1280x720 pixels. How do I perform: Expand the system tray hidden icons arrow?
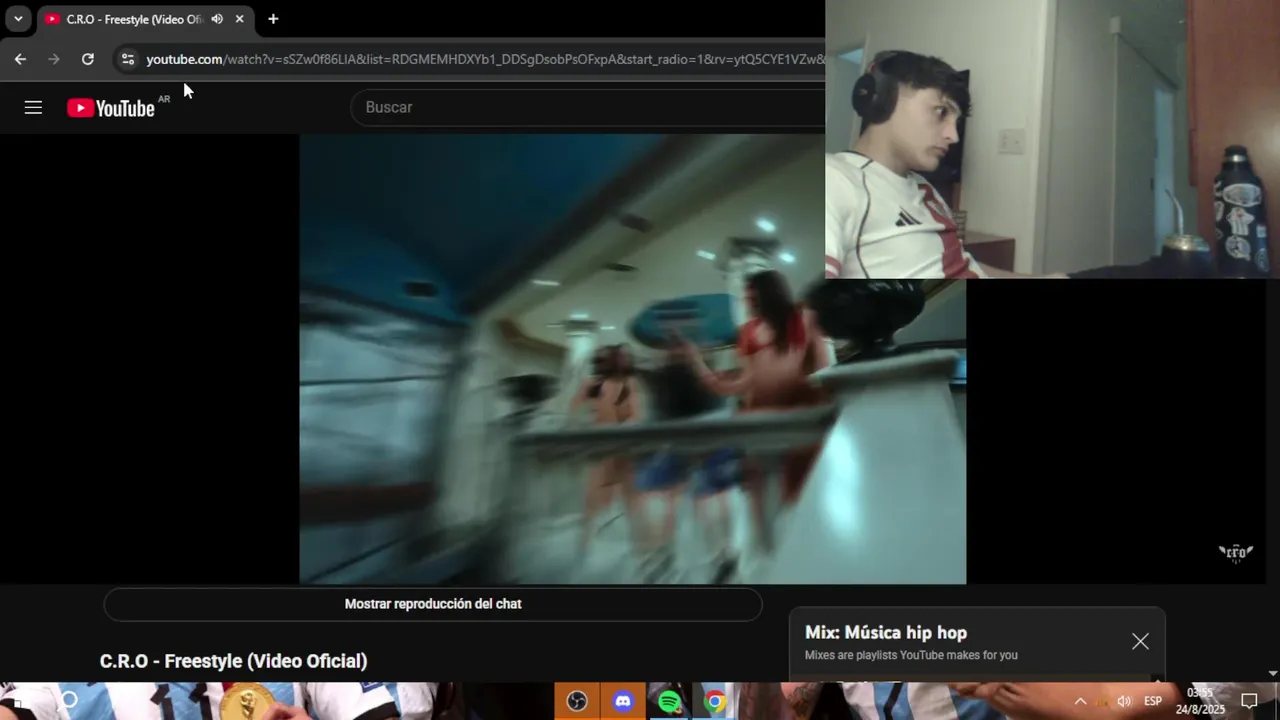(1080, 701)
